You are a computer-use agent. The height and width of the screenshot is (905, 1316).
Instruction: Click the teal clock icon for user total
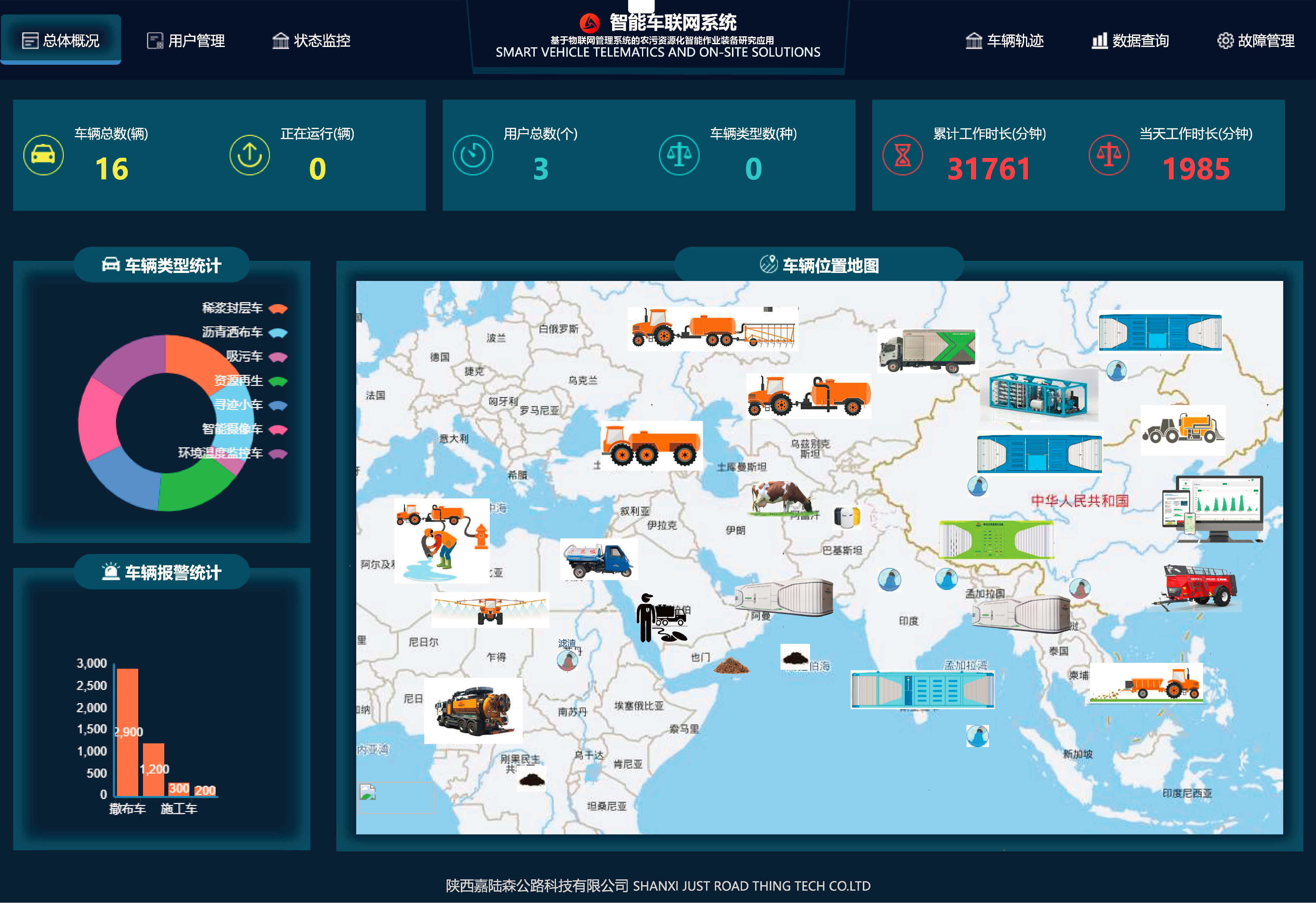pos(472,155)
